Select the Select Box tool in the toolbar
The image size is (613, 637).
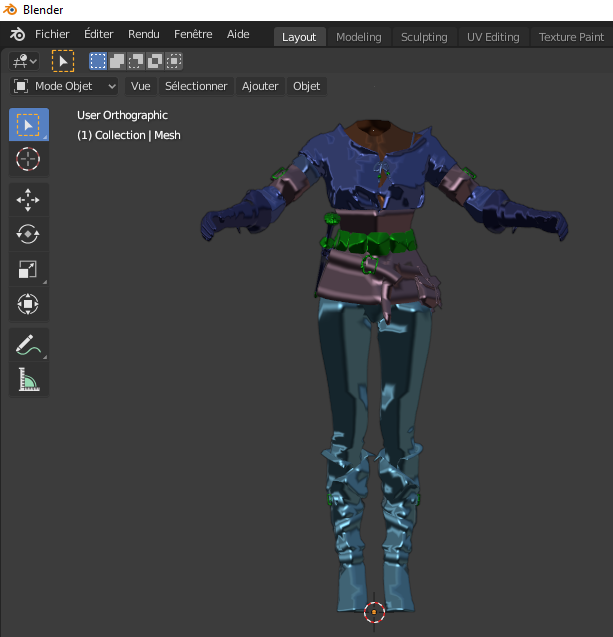[29, 125]
